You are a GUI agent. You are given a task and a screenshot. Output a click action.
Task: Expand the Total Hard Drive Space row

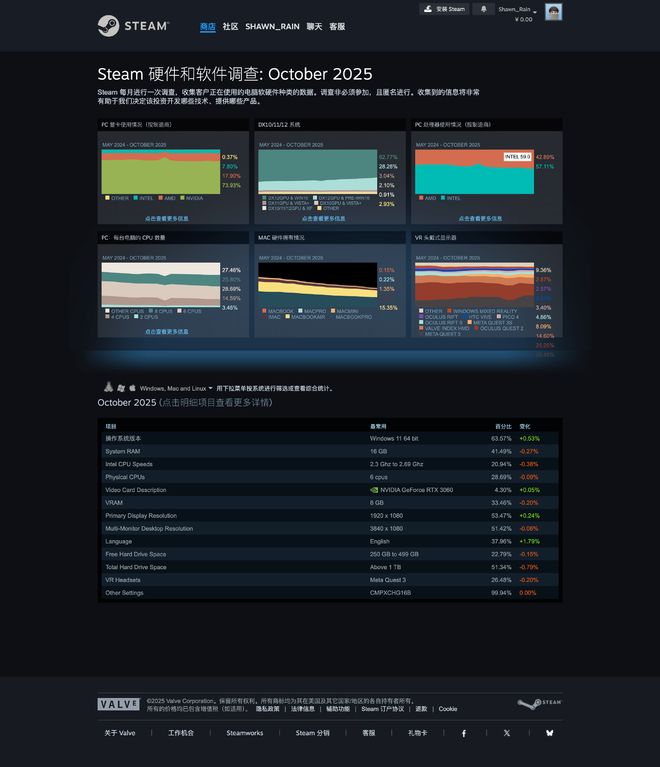(x=330, y=567)
